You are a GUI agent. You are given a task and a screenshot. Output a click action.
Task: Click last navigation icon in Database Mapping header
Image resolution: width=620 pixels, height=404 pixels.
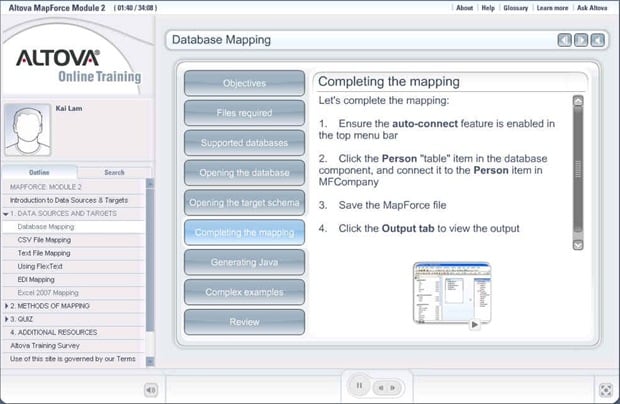point(597,40)
